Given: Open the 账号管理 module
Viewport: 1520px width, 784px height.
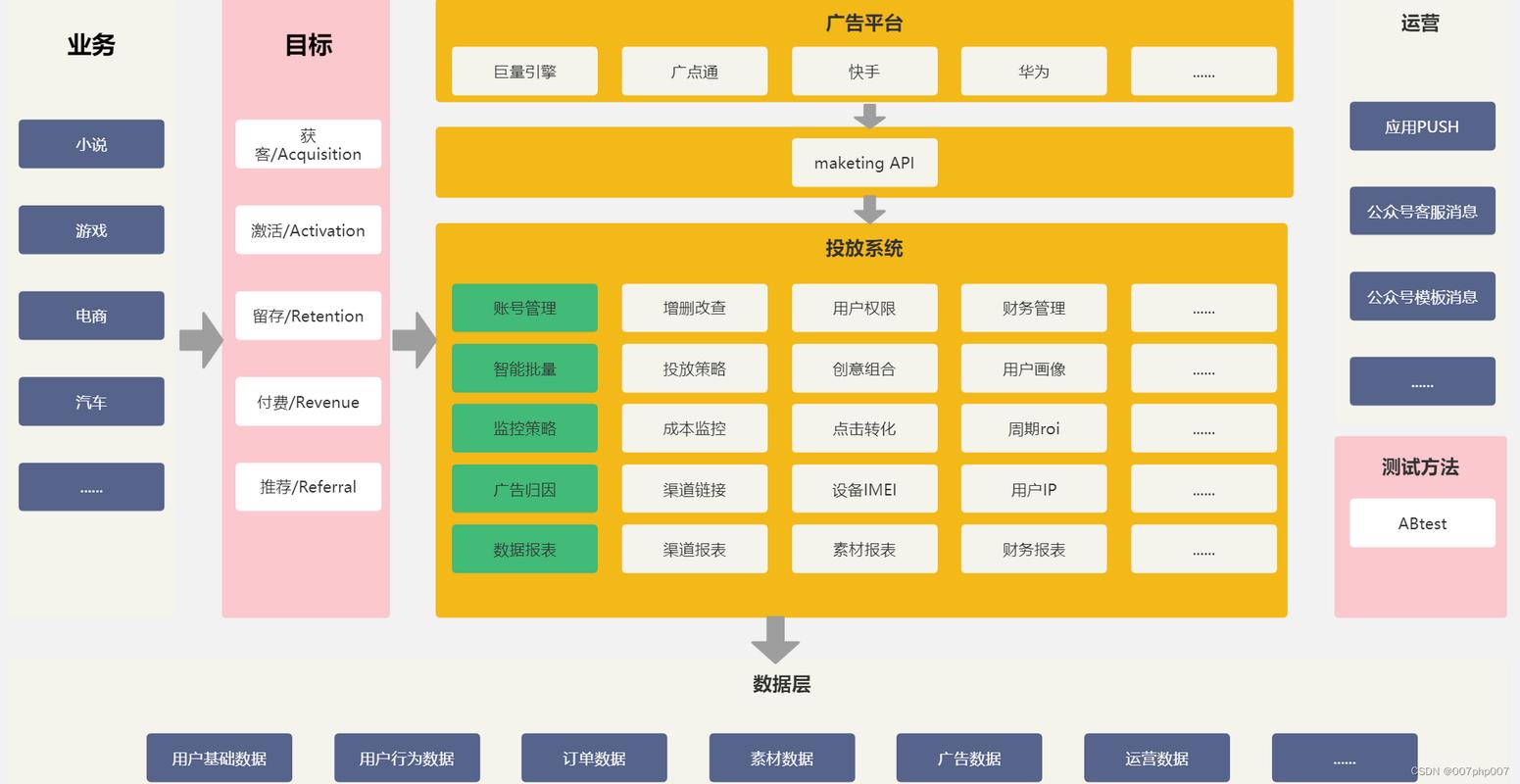Looking at the screenshot, I should 524,307.
